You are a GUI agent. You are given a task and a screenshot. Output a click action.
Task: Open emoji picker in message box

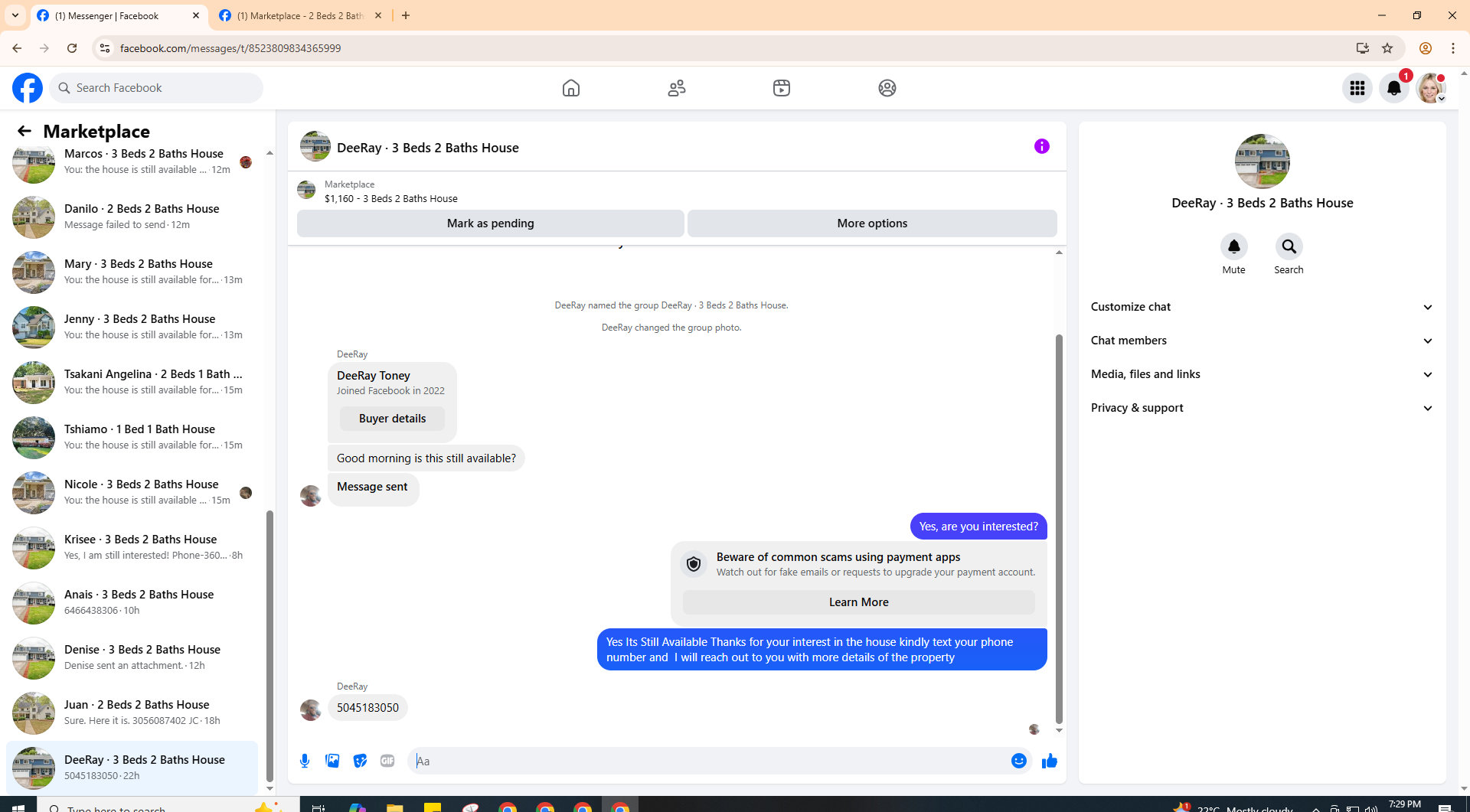[1019, 761]
